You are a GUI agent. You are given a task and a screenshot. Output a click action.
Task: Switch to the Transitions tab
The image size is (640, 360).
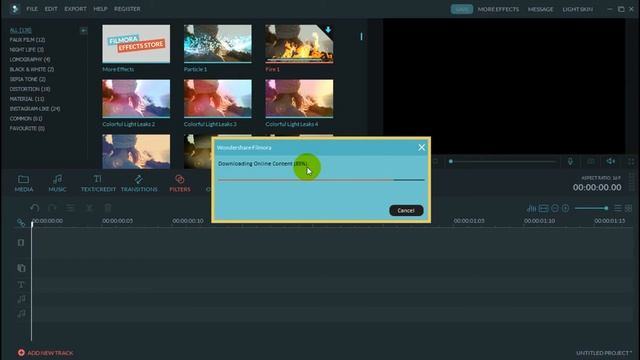139,183
